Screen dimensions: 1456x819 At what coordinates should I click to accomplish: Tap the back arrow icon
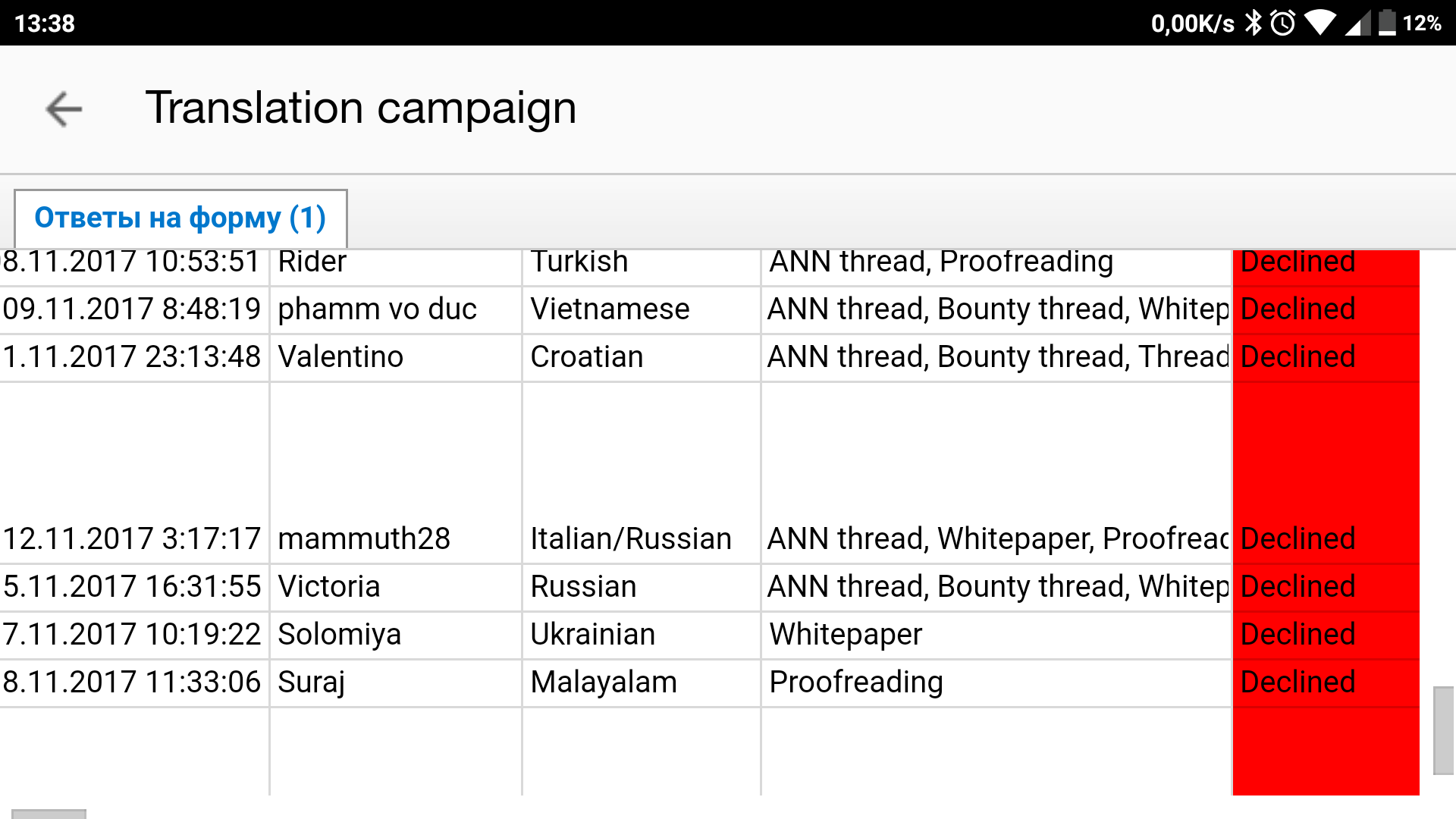click(64, 109)
